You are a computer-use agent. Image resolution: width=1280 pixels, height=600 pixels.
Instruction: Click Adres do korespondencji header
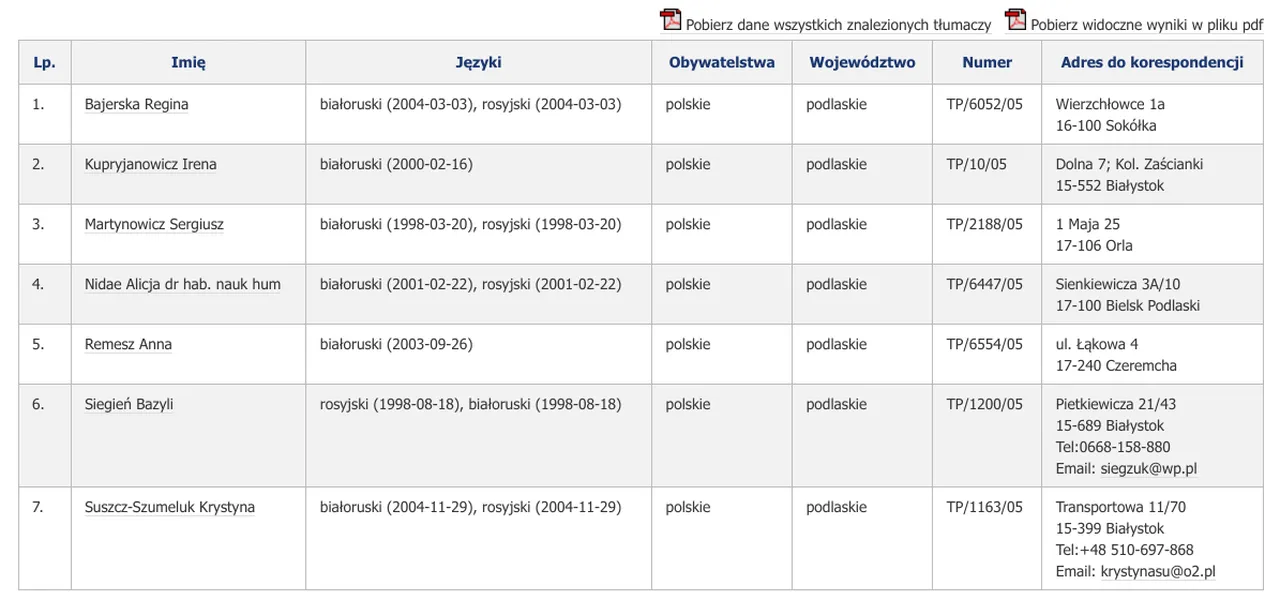pos(1152,62)
